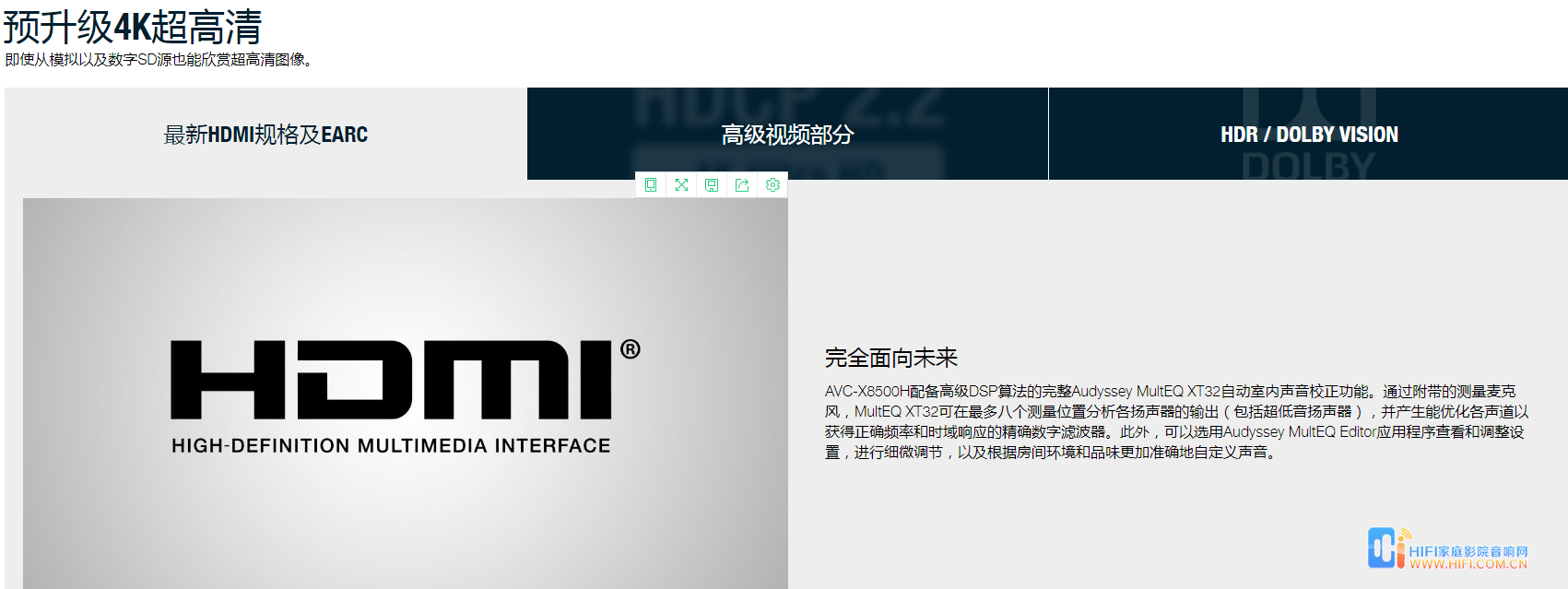This screenshot has height=589, width=1568.
Task: Click the phone/tablet view icon above the HDMI image
Action: coord(651,184)
